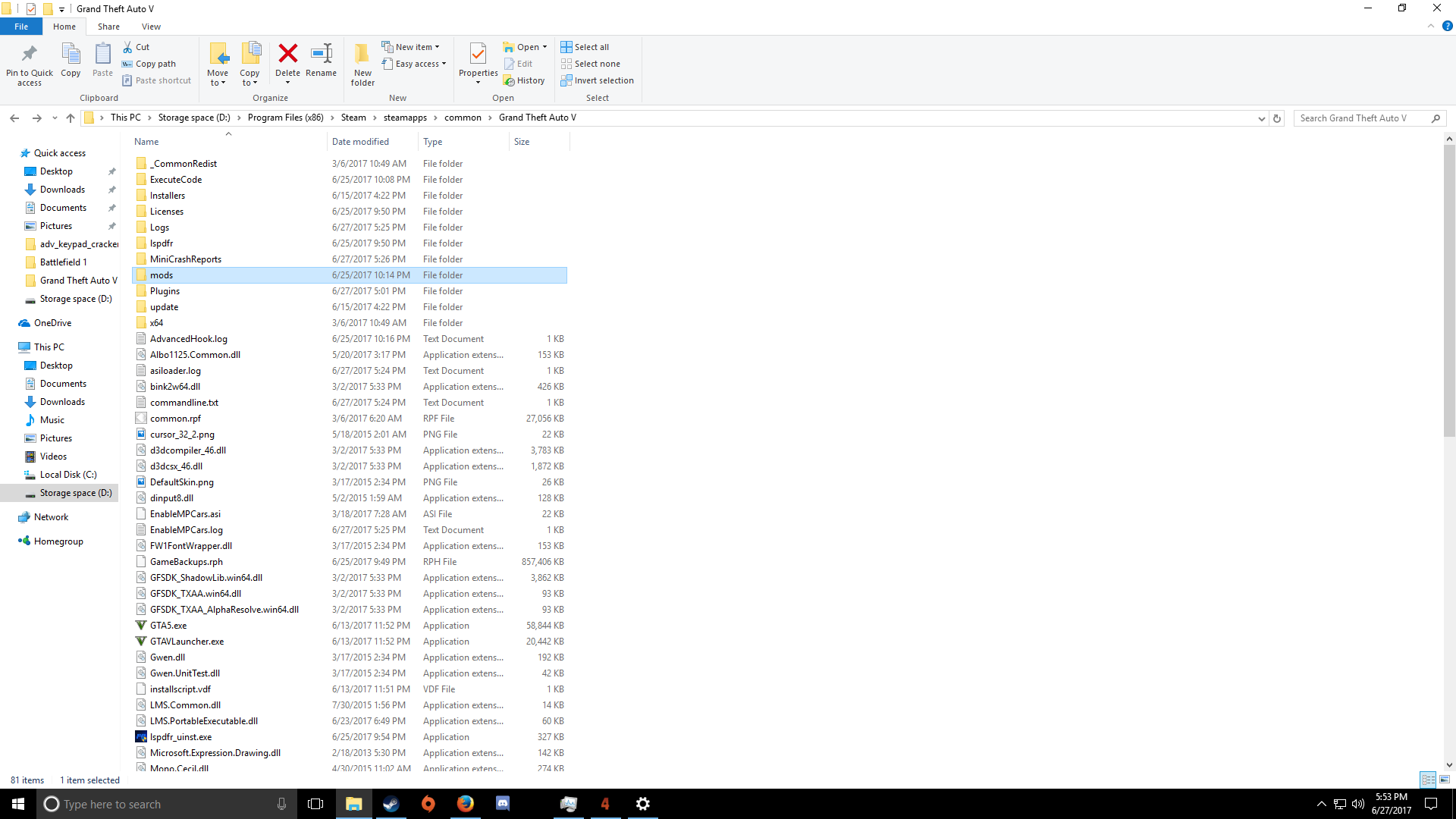This screenshot has width=1456, height=819.
Task: Click the Cut scissors icon
Action: (128, 47)
